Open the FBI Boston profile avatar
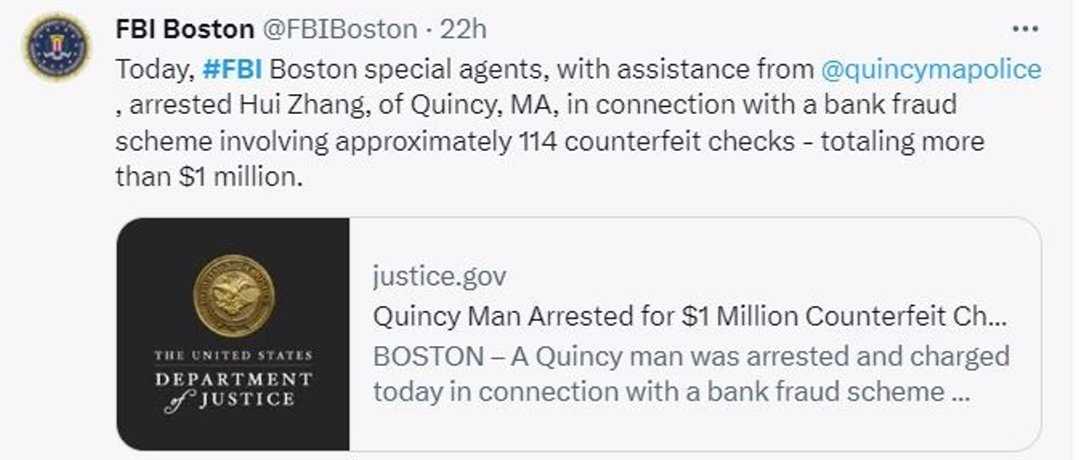 pyautogui.click(x=57, y=47)
